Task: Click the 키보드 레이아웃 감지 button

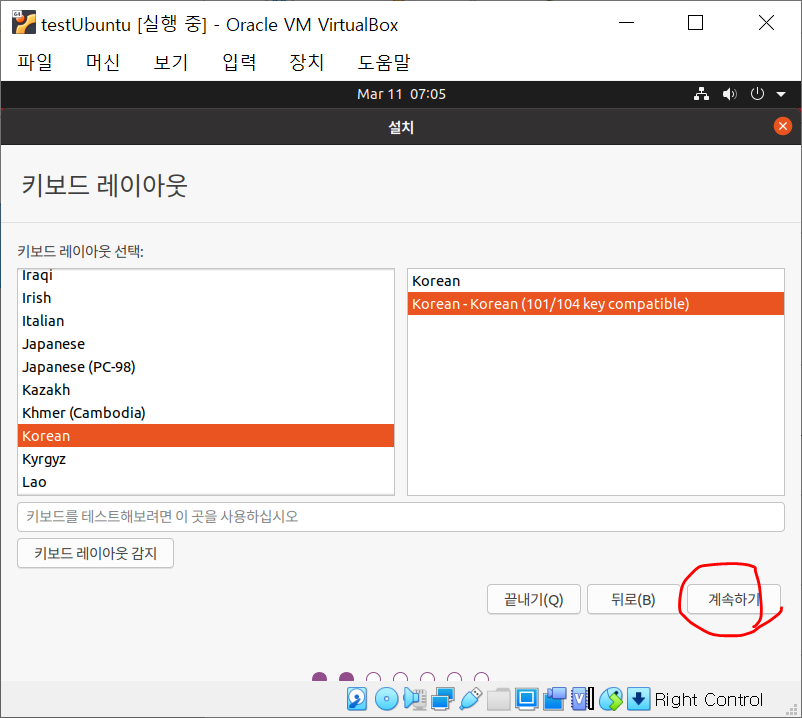Action: (x=95, y=553)
